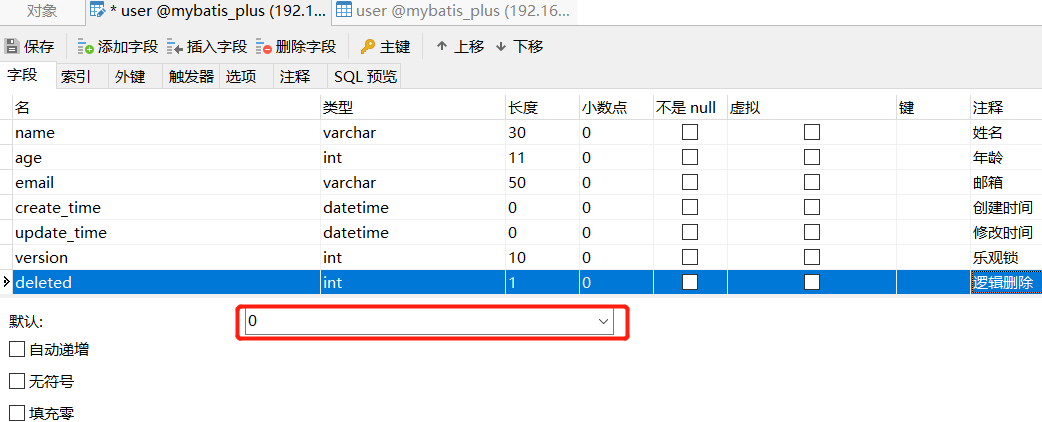Open the Default (默认) value dropdown
The height and width of the screenshot is (422, 1042).
pyautogui.click(x=603, y=321)
